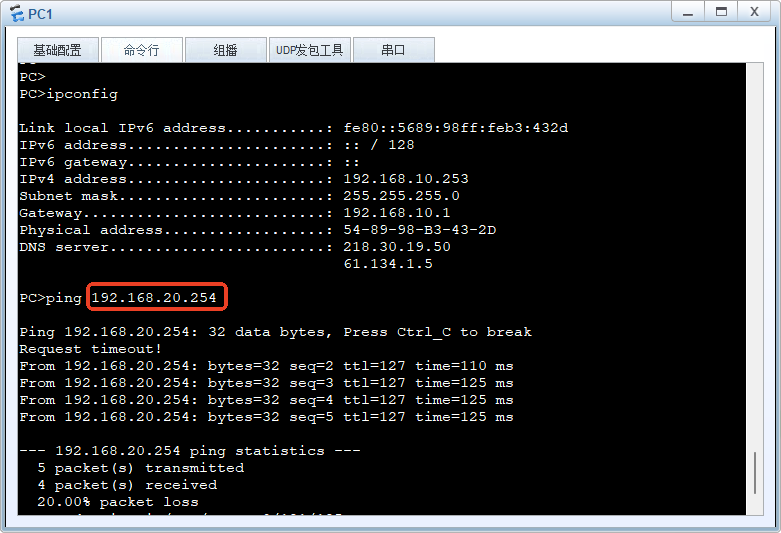The image size is (781, 533).
Task: Switch to the 基础配置 tab
Action: (58, 50)
